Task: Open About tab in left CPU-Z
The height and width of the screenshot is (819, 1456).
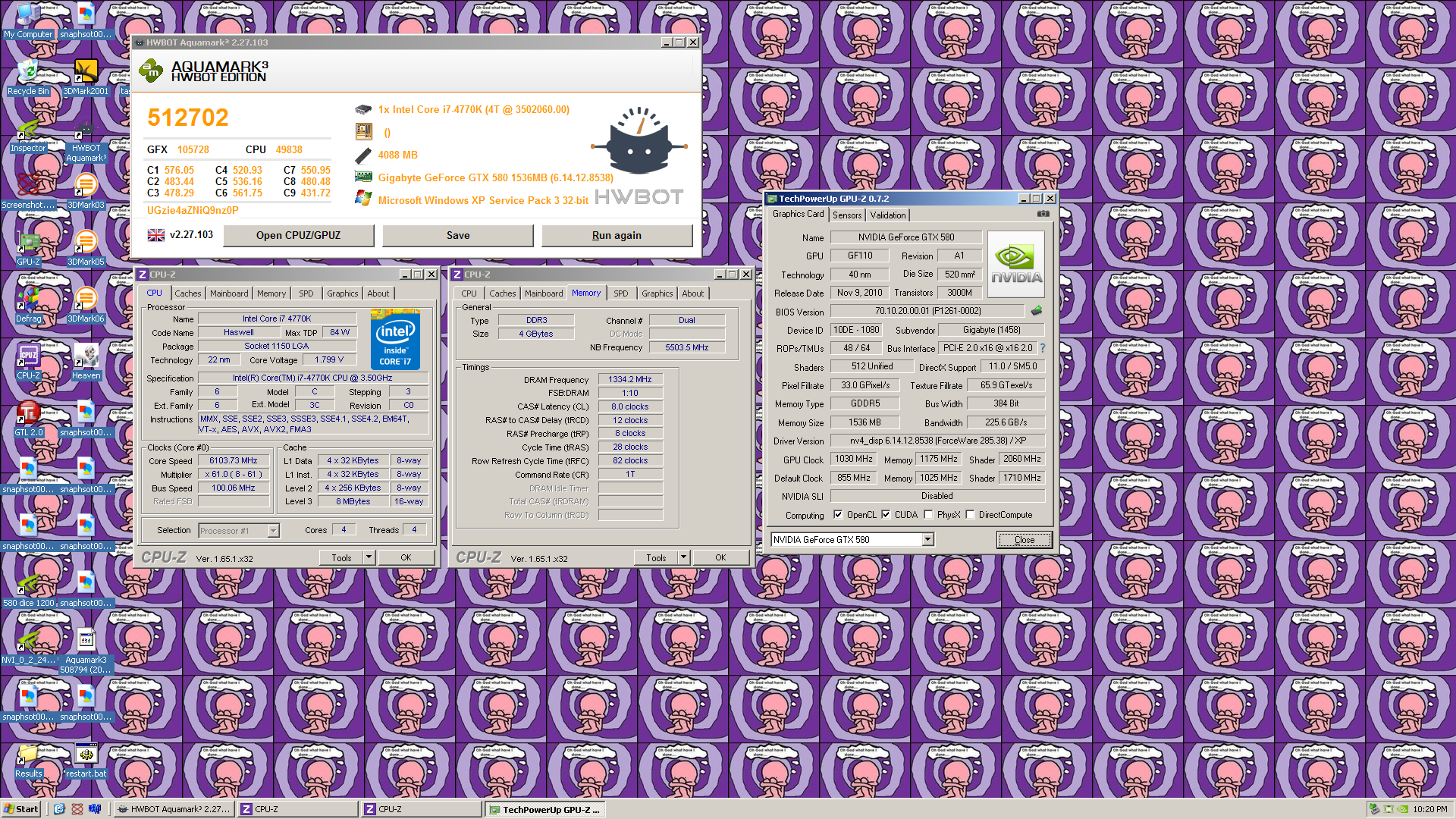Action: click(x=378, y=293)
